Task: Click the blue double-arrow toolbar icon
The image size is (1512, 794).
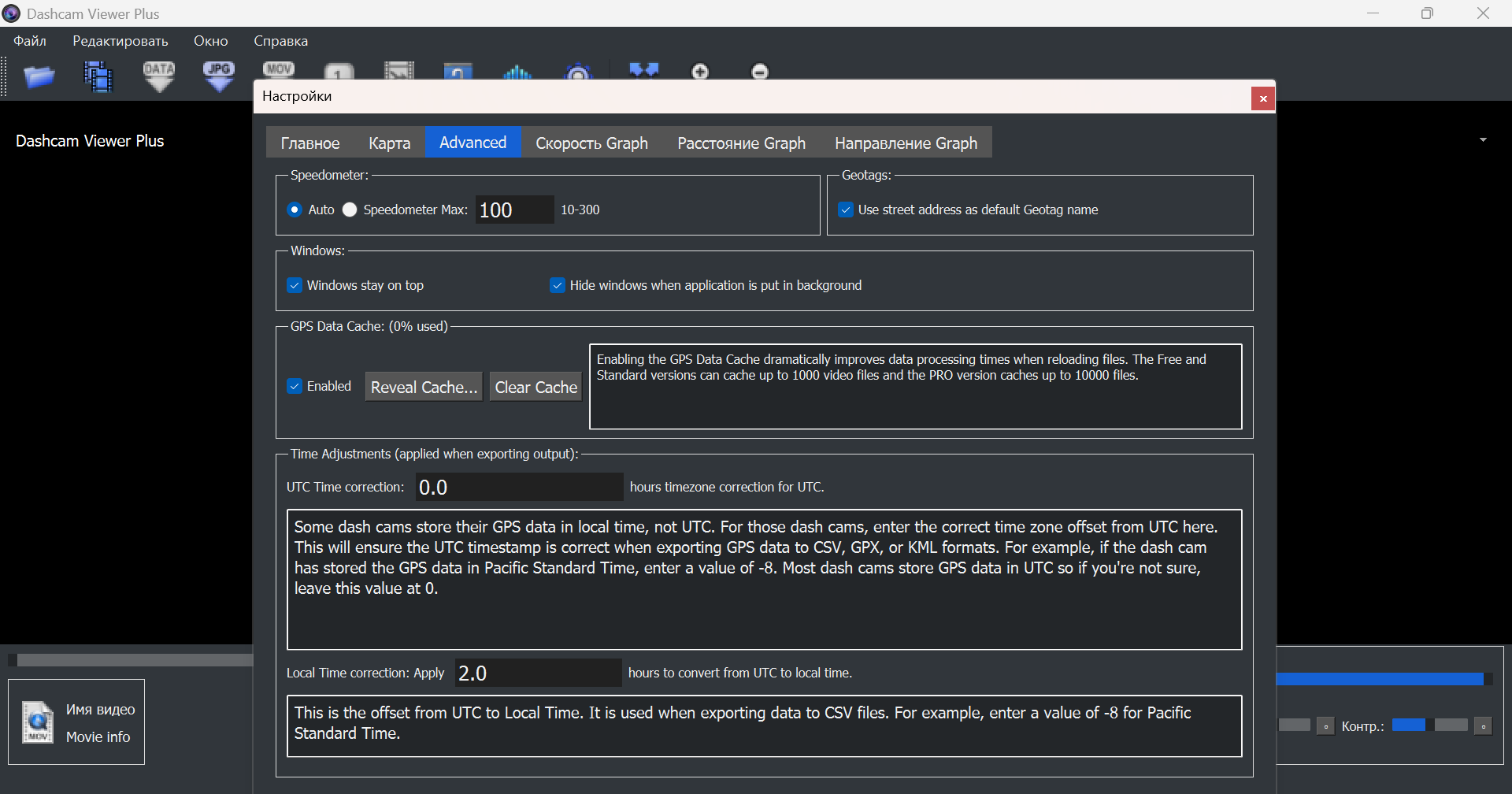Action: 643,70
